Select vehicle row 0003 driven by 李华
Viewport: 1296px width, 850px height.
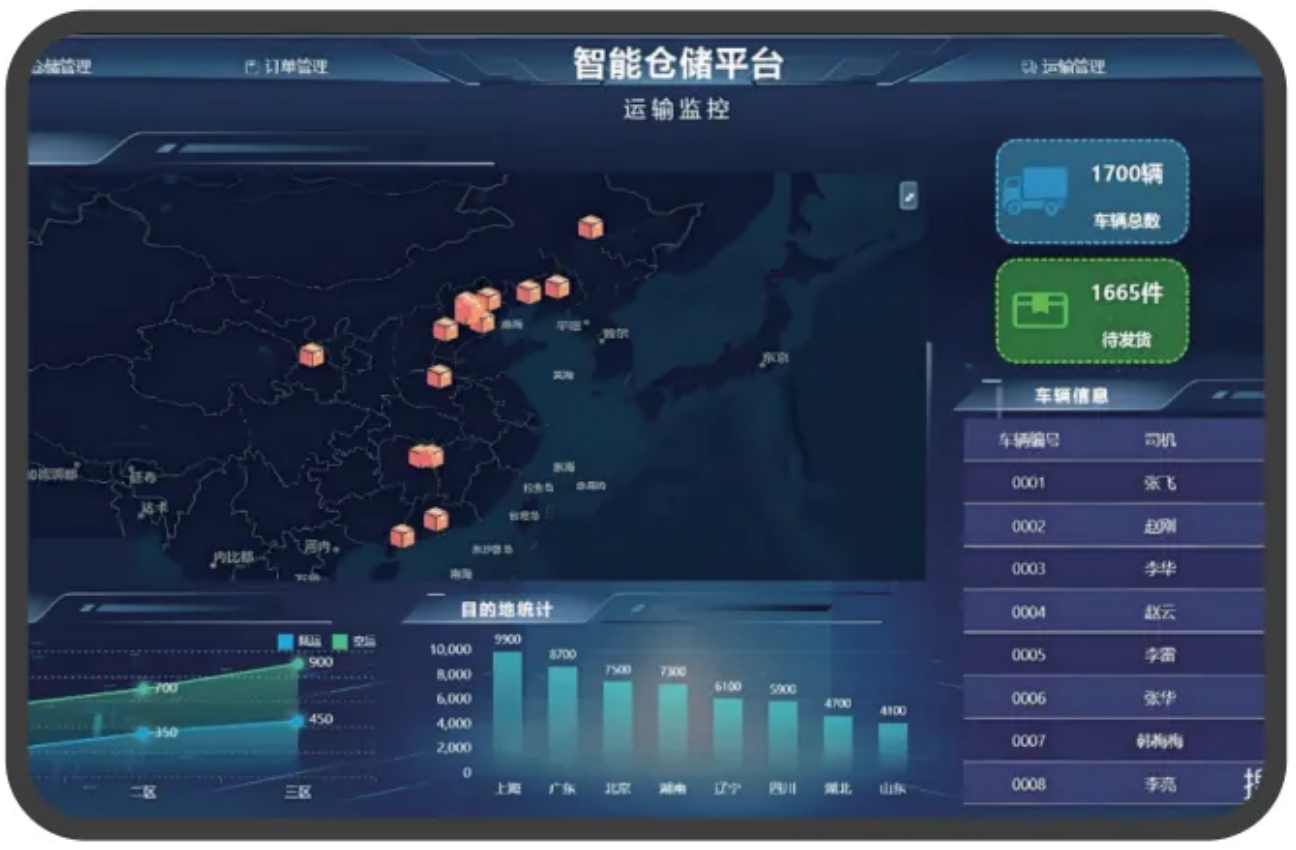pyautogui.click(x=1112, y=569)
